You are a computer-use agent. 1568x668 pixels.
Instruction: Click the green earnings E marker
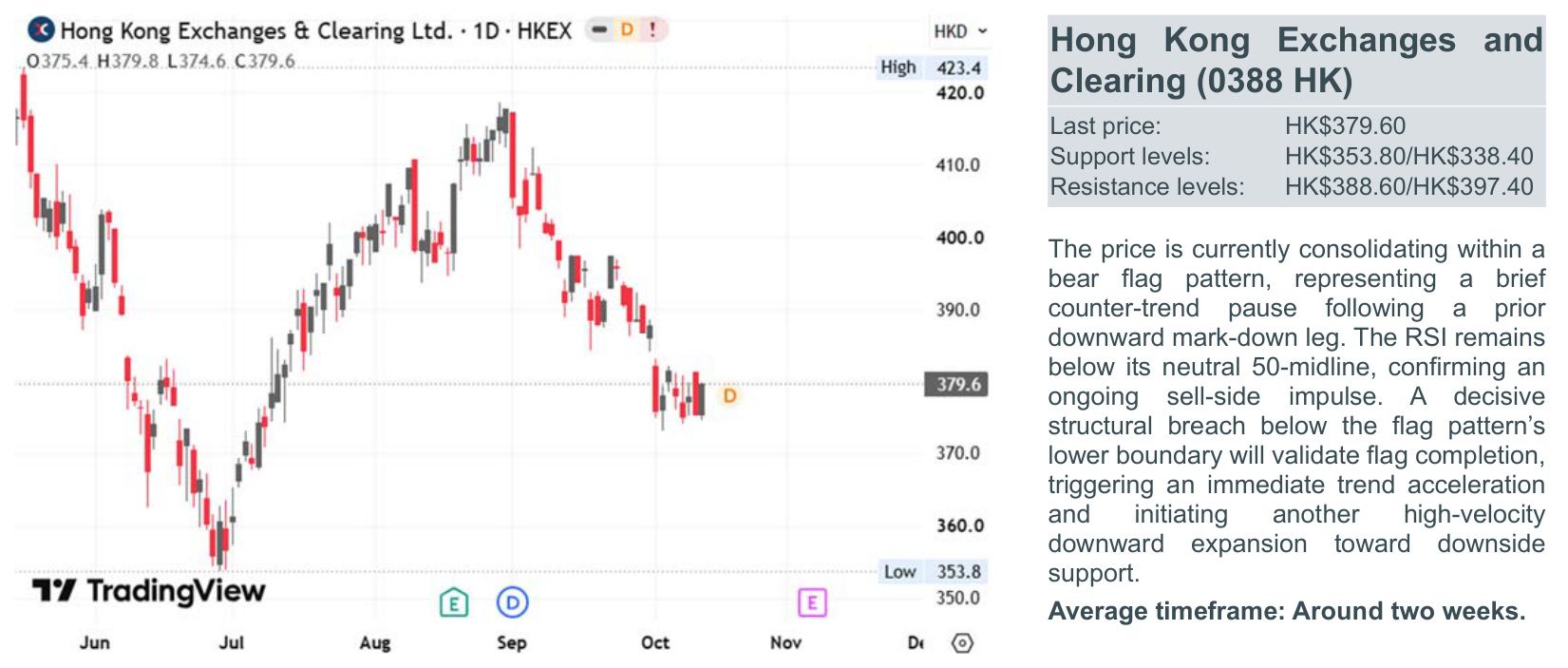pyautogui.click(x=454, y=602)
